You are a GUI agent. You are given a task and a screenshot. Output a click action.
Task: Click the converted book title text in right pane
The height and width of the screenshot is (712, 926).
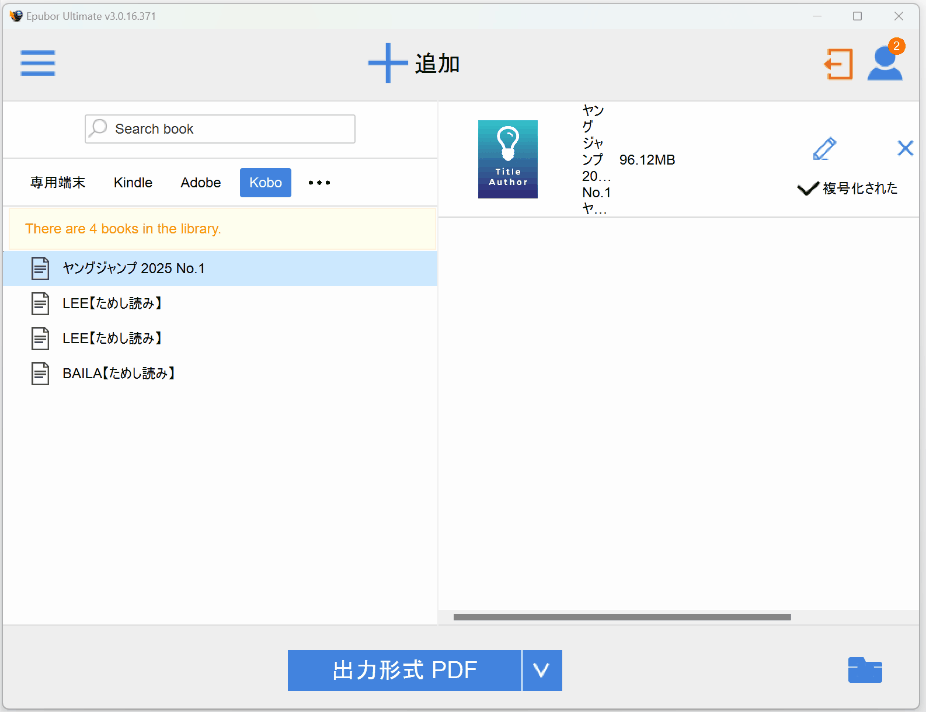tap(595, 159)
